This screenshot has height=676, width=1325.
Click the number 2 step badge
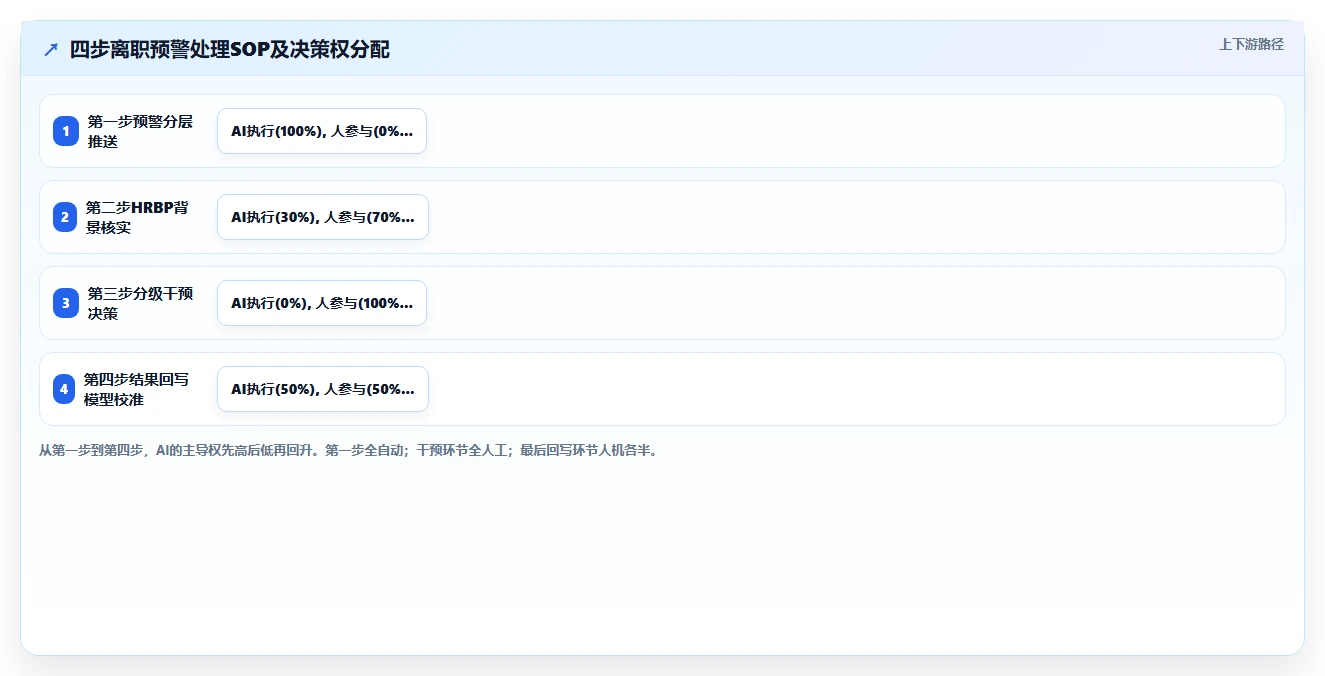pyautogui.click(x=65, y=217)
